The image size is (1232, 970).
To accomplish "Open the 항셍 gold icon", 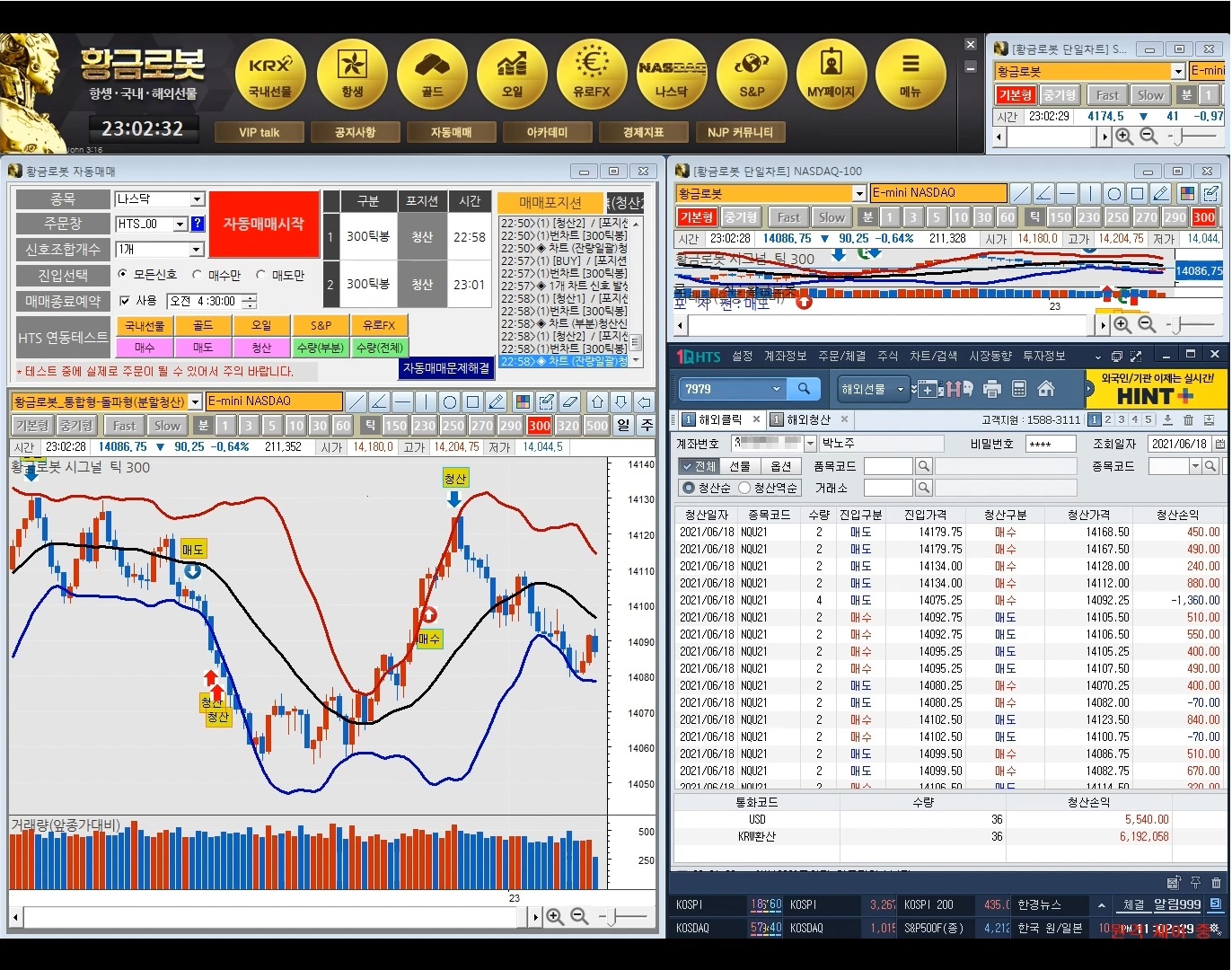I will [352, 75].
